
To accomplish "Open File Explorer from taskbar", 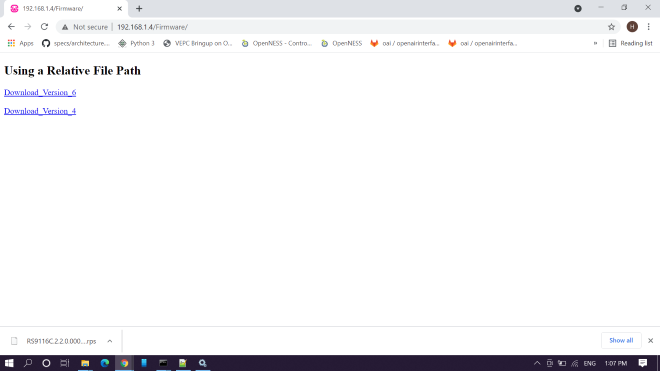I will point(85,363).
